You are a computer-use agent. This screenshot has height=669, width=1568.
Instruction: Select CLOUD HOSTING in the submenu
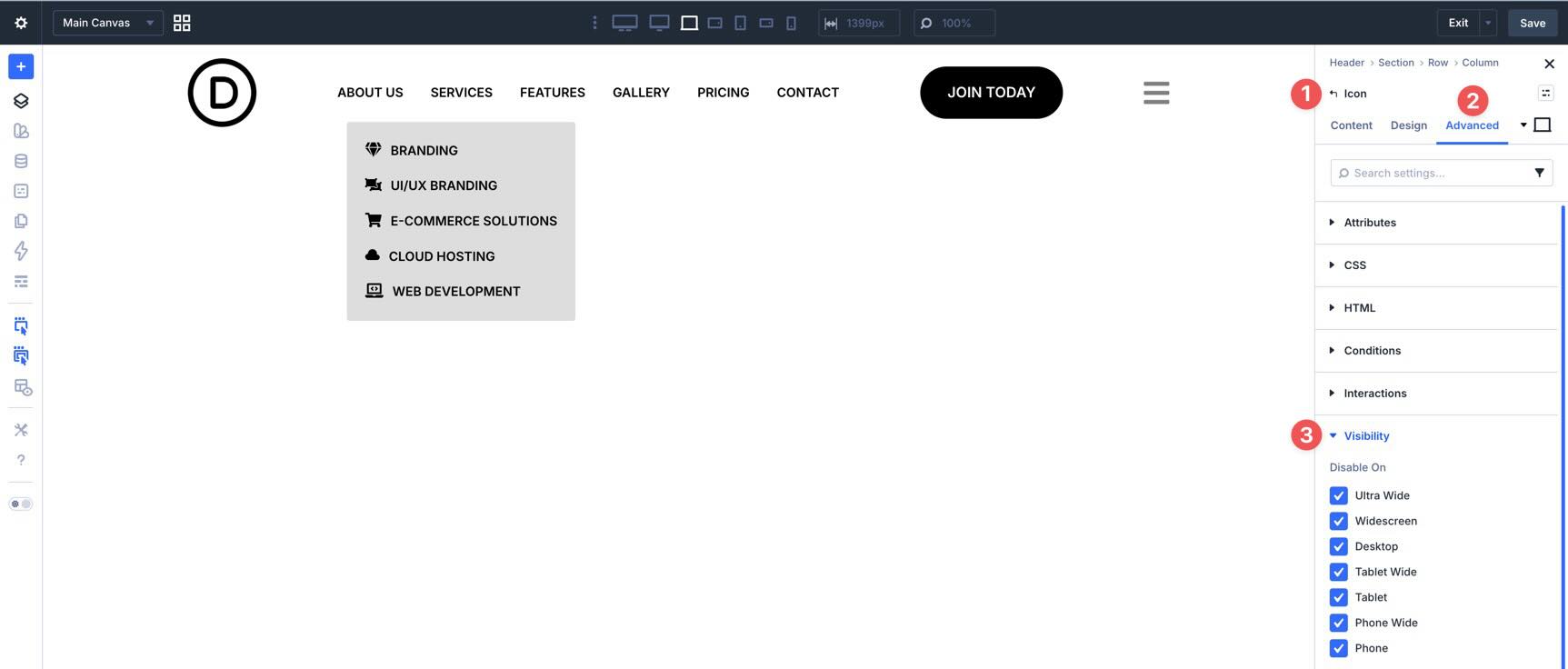click(x=442, y=256)
